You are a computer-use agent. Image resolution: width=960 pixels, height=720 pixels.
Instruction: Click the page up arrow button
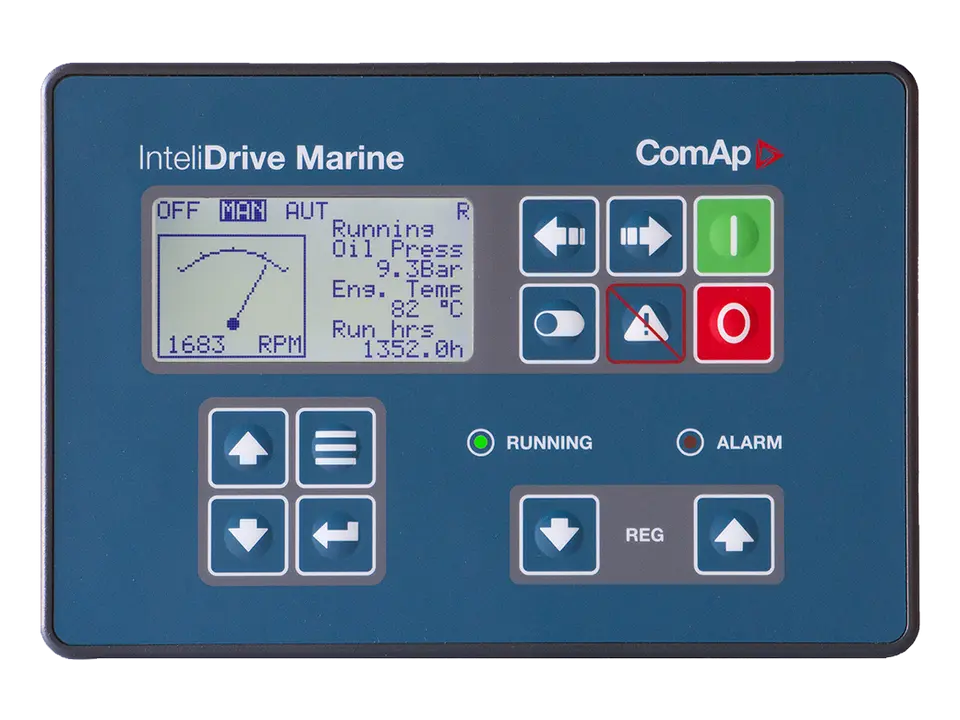click(248, 448)
